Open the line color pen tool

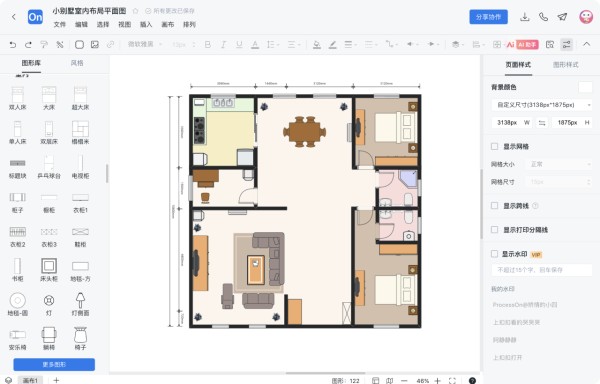point(333,45)
